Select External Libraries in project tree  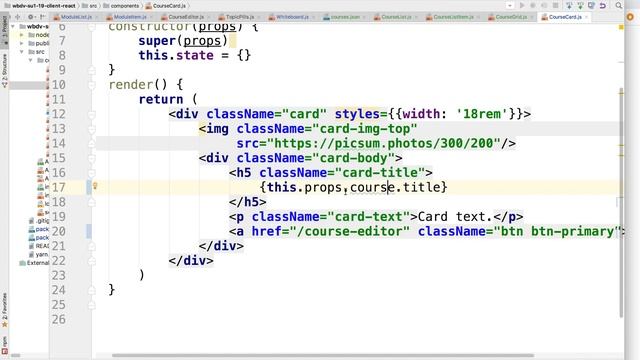34,263
